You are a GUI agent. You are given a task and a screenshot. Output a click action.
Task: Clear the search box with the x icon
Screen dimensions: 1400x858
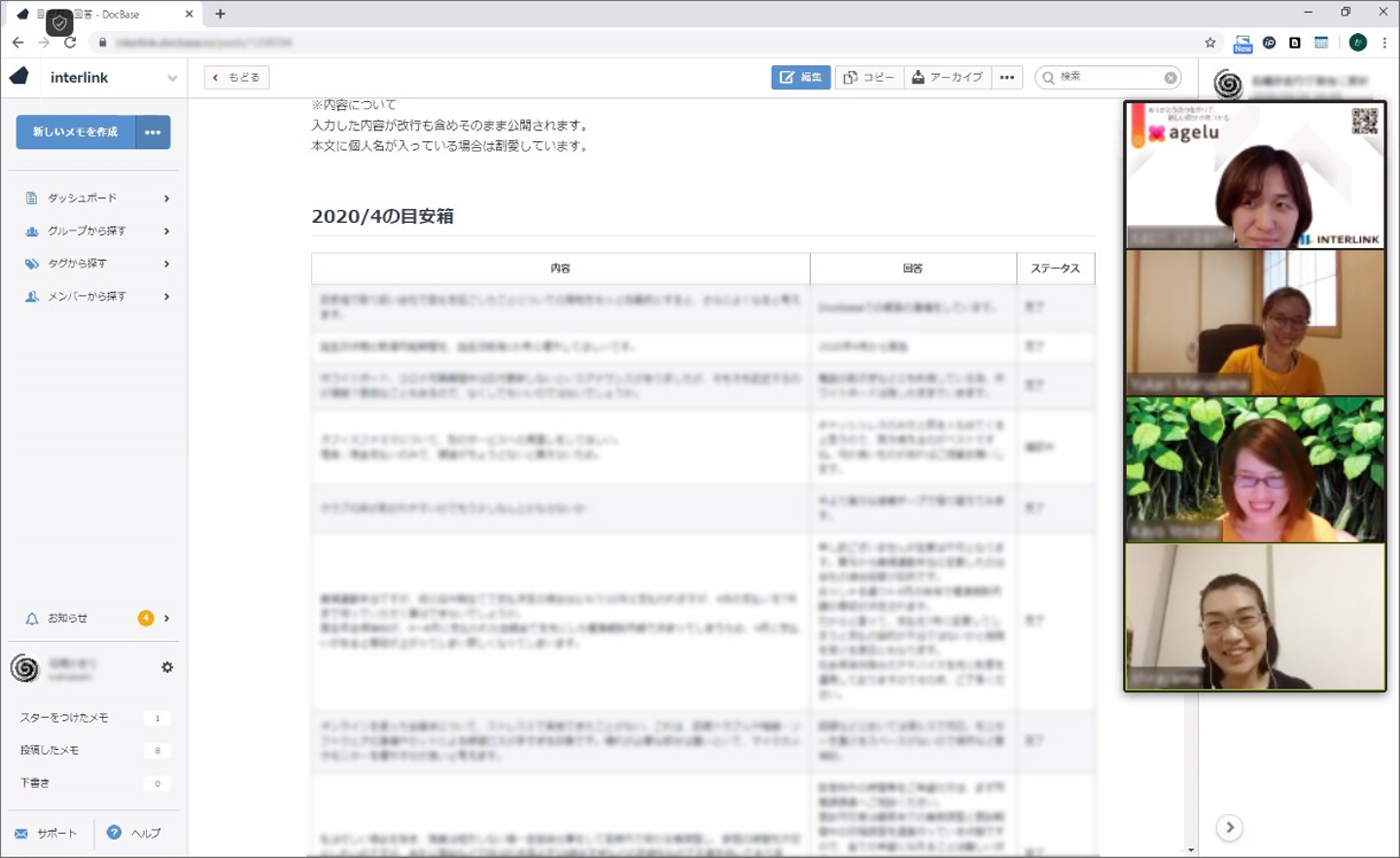1171,78
